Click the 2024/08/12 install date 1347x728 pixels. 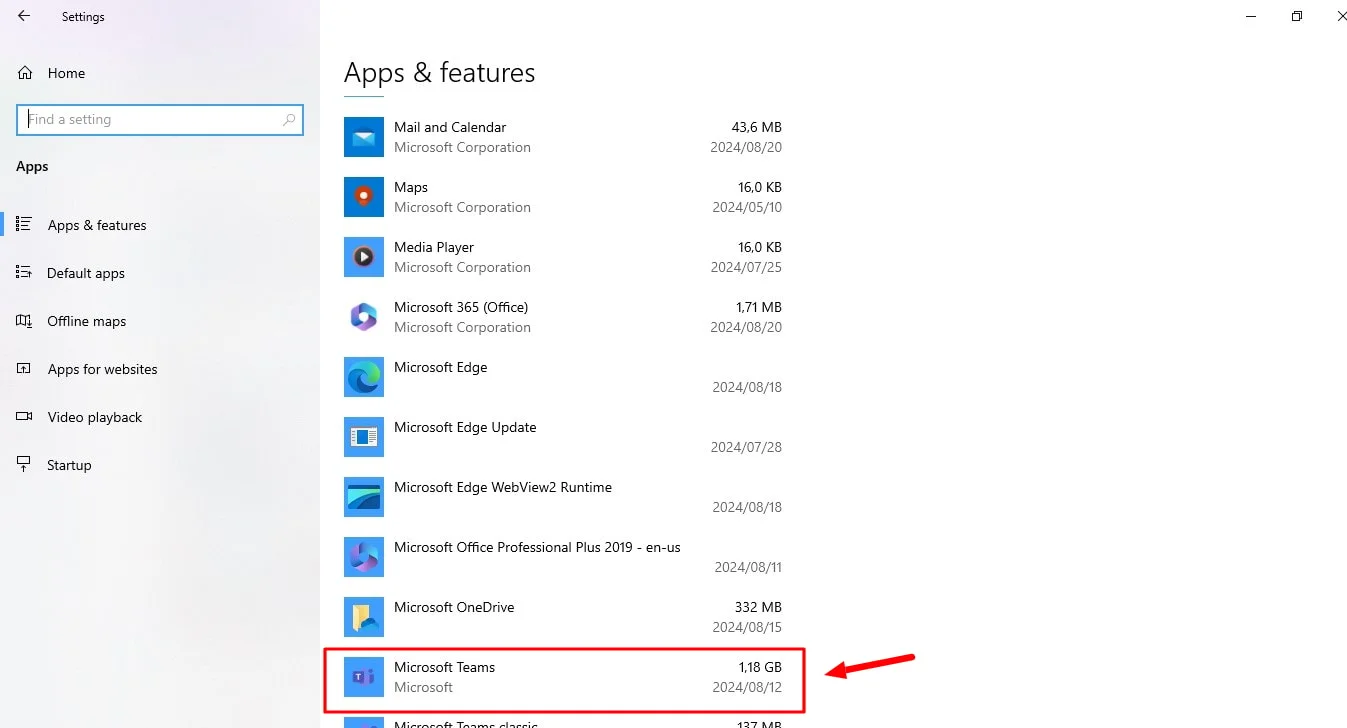[747, 687]
